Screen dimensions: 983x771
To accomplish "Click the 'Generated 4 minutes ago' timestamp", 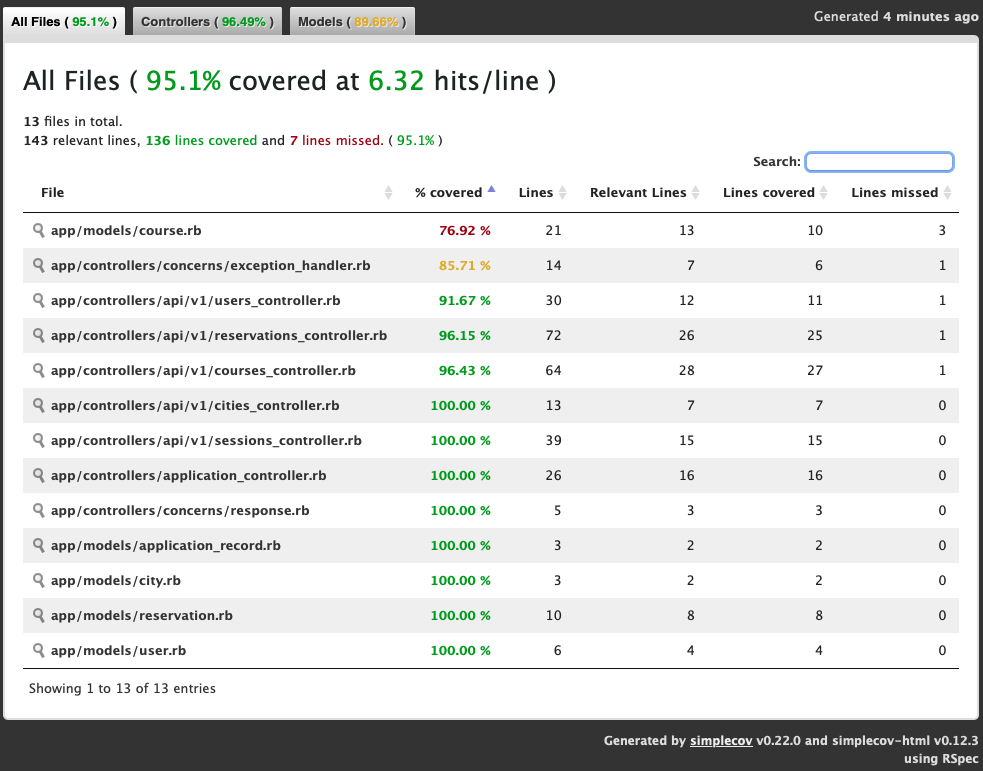I will [x=896, y=17].
